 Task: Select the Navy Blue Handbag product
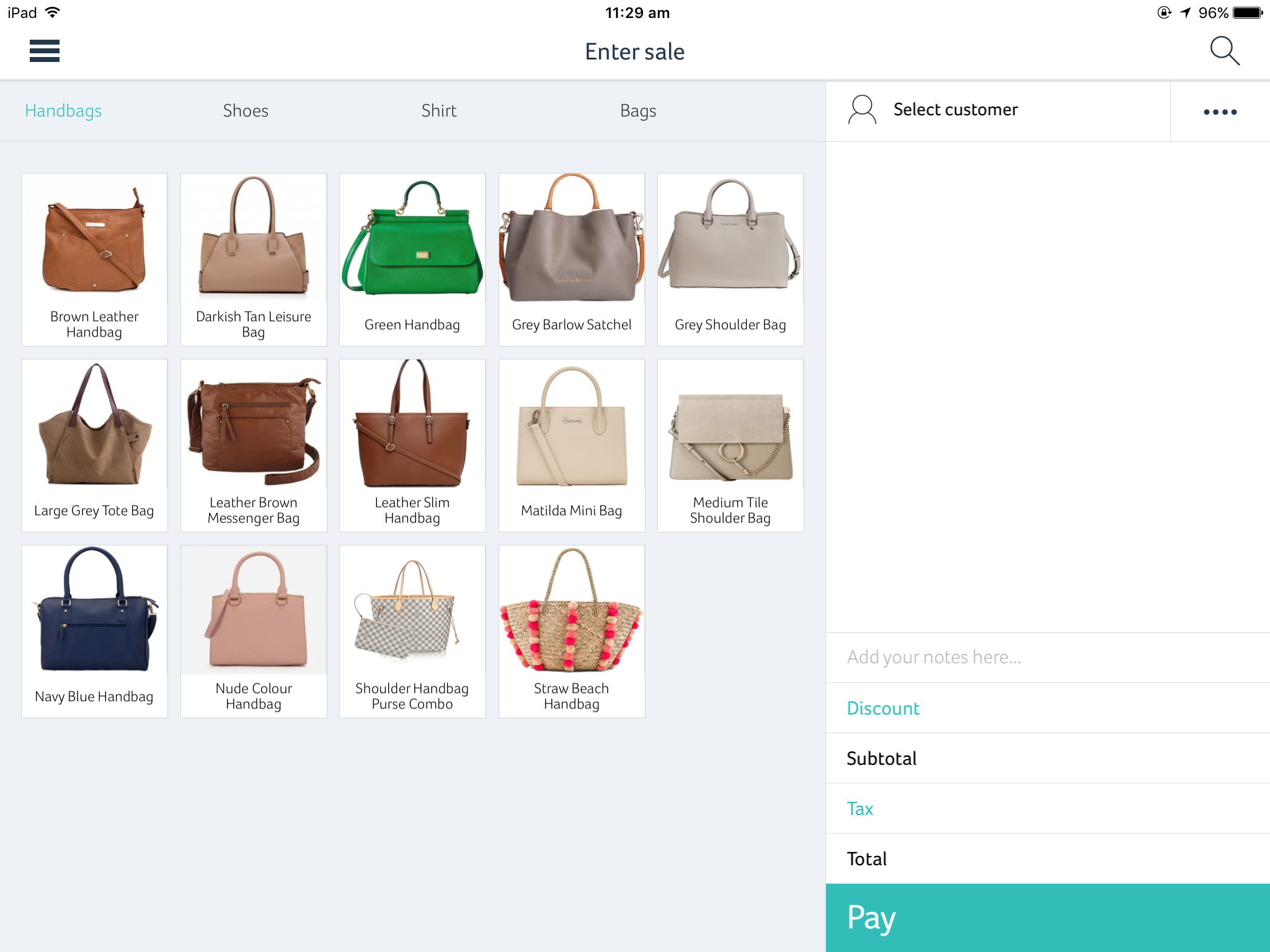pyautogui.click(x=94, y=631)
